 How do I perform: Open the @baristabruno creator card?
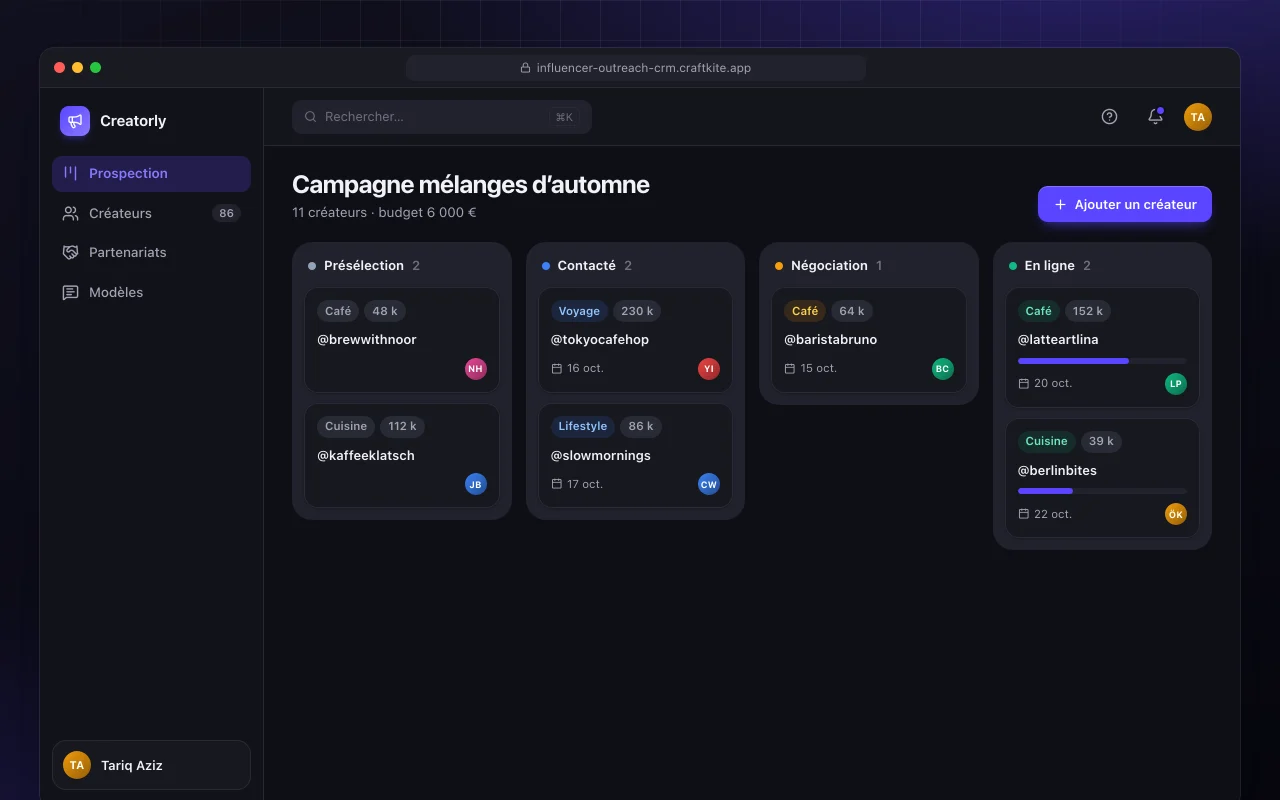coord(869,340)
